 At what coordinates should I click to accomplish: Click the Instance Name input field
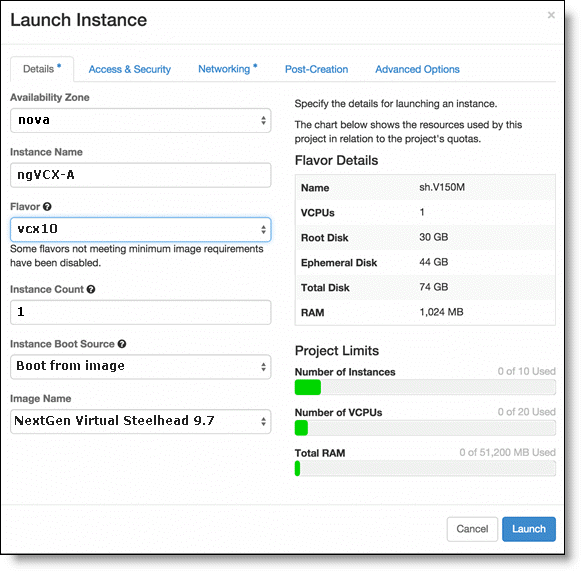(140, 175)
